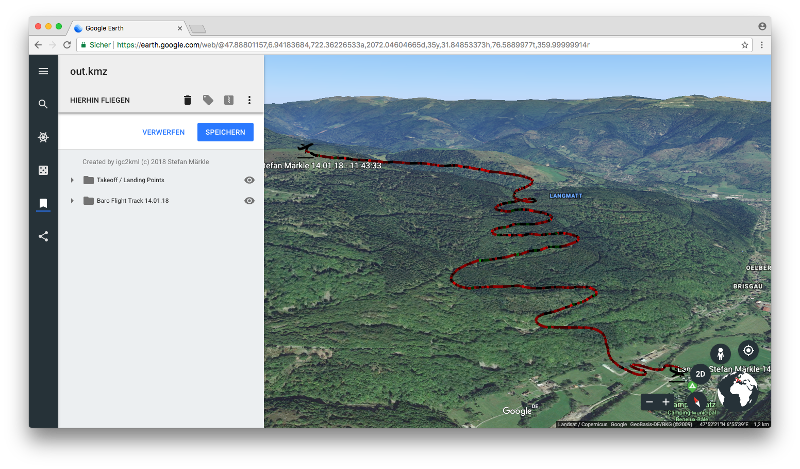Click the VERWERFEN discard button
The image size is (800, 469).
(x=163, y=132)
